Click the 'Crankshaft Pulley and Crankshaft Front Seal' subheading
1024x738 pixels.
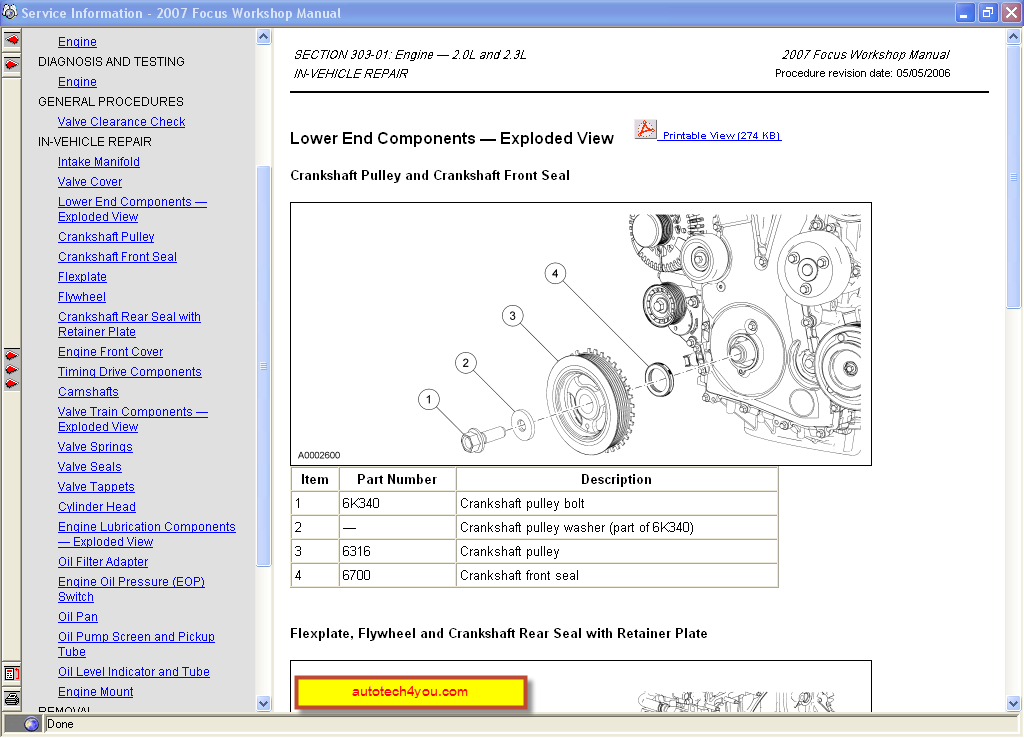click(430, 176)
